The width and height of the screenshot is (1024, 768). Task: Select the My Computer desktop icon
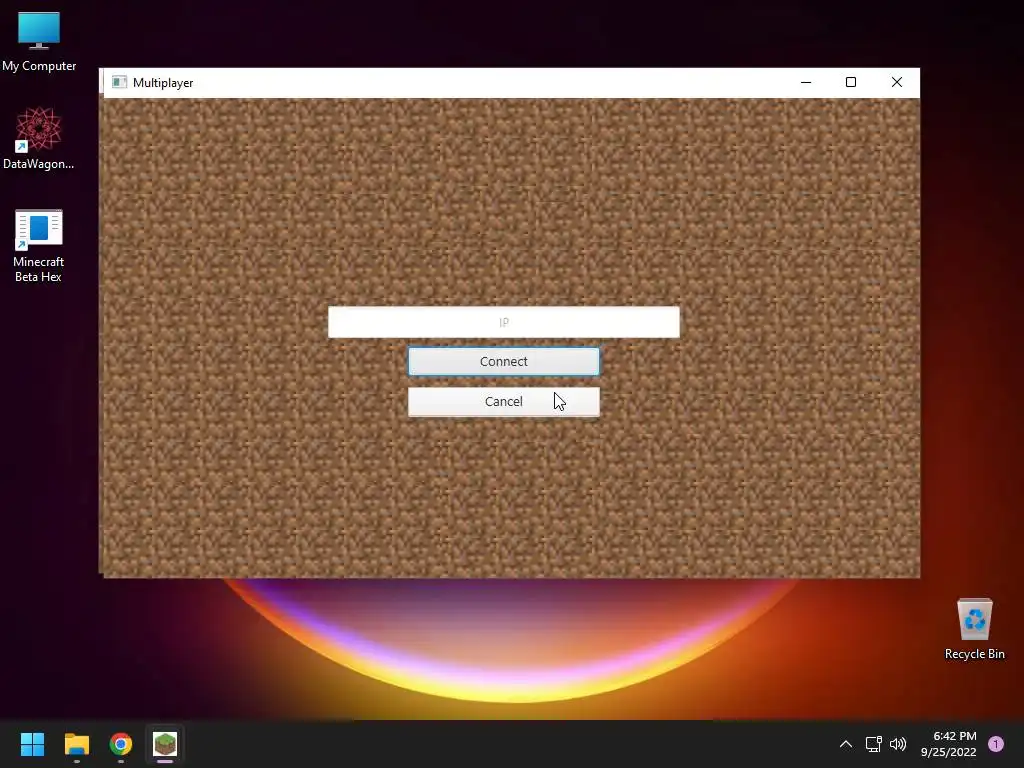(39, 42)
